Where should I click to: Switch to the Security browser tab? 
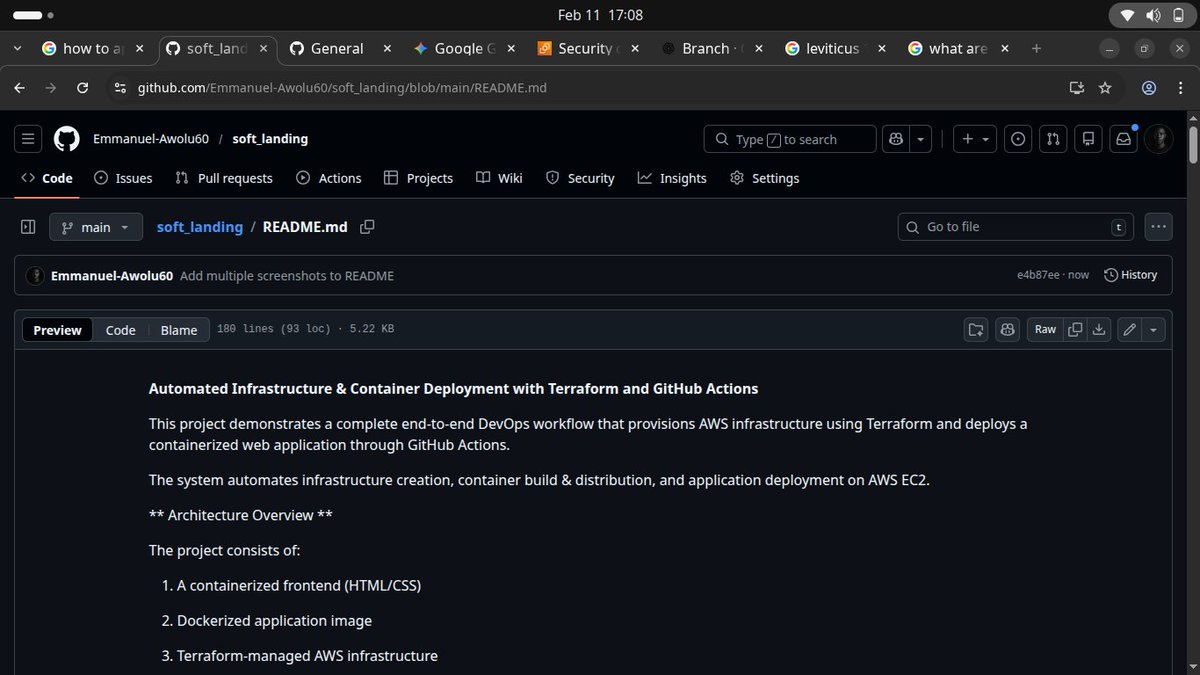[x=586, y=48]
